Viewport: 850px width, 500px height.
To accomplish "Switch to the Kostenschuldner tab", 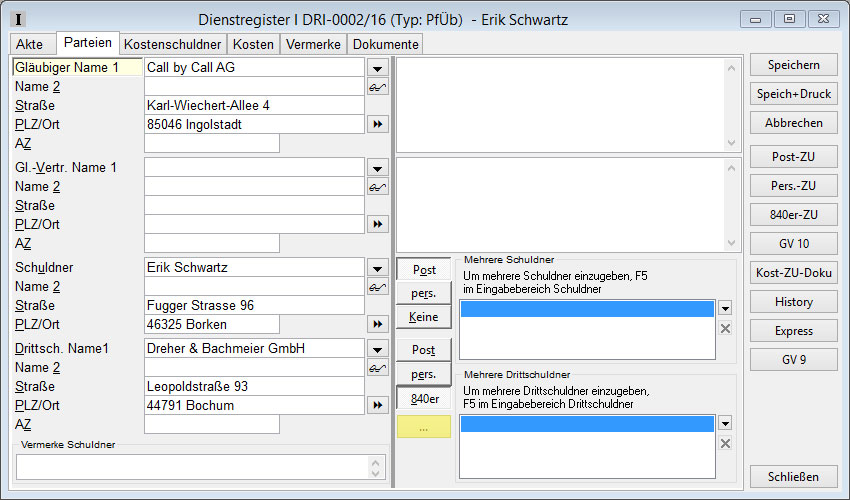I will pos(172,44).
